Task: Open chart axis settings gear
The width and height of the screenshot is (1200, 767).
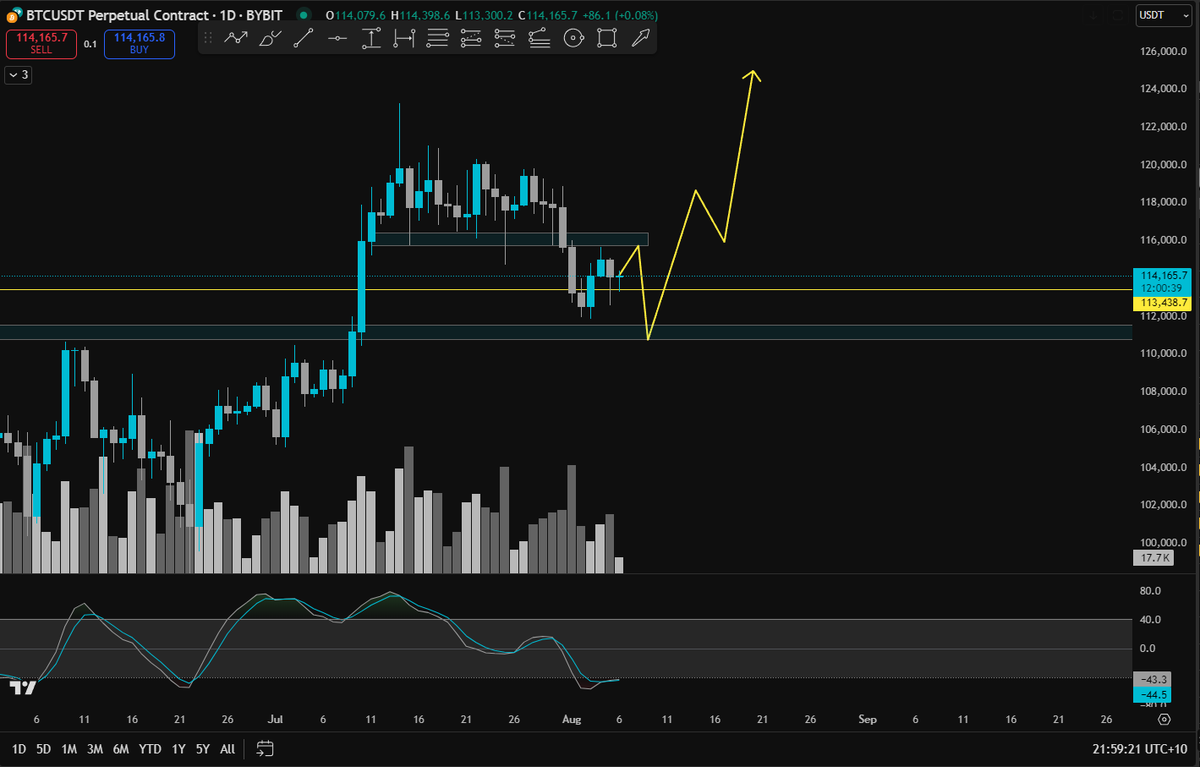Action: (1164, 719)
